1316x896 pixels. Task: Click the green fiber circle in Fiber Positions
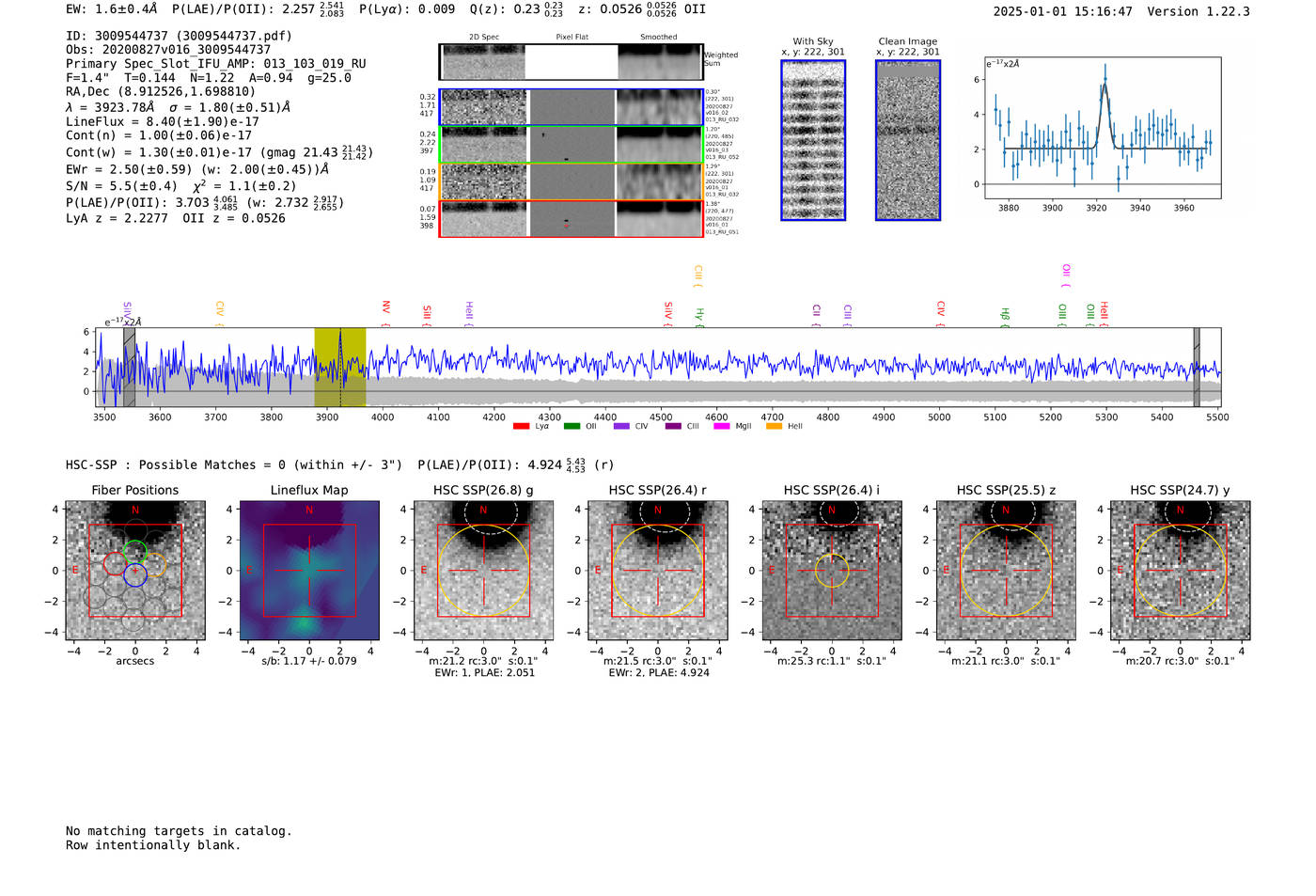(135, 552)
